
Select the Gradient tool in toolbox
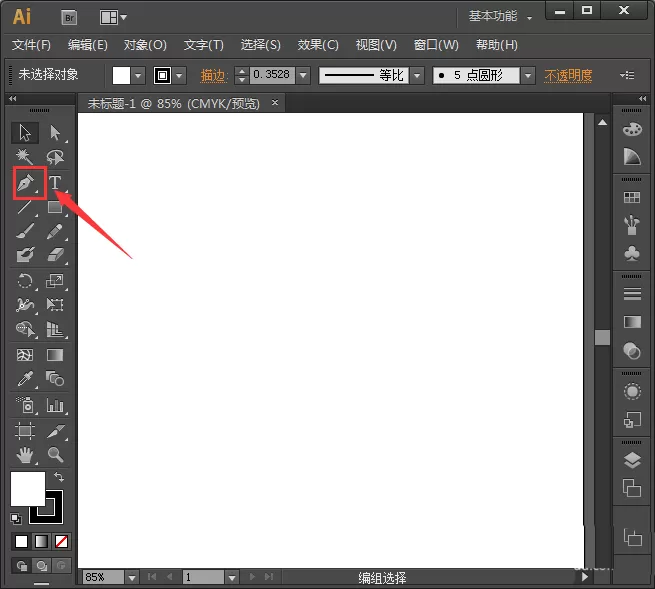(55, 355)
